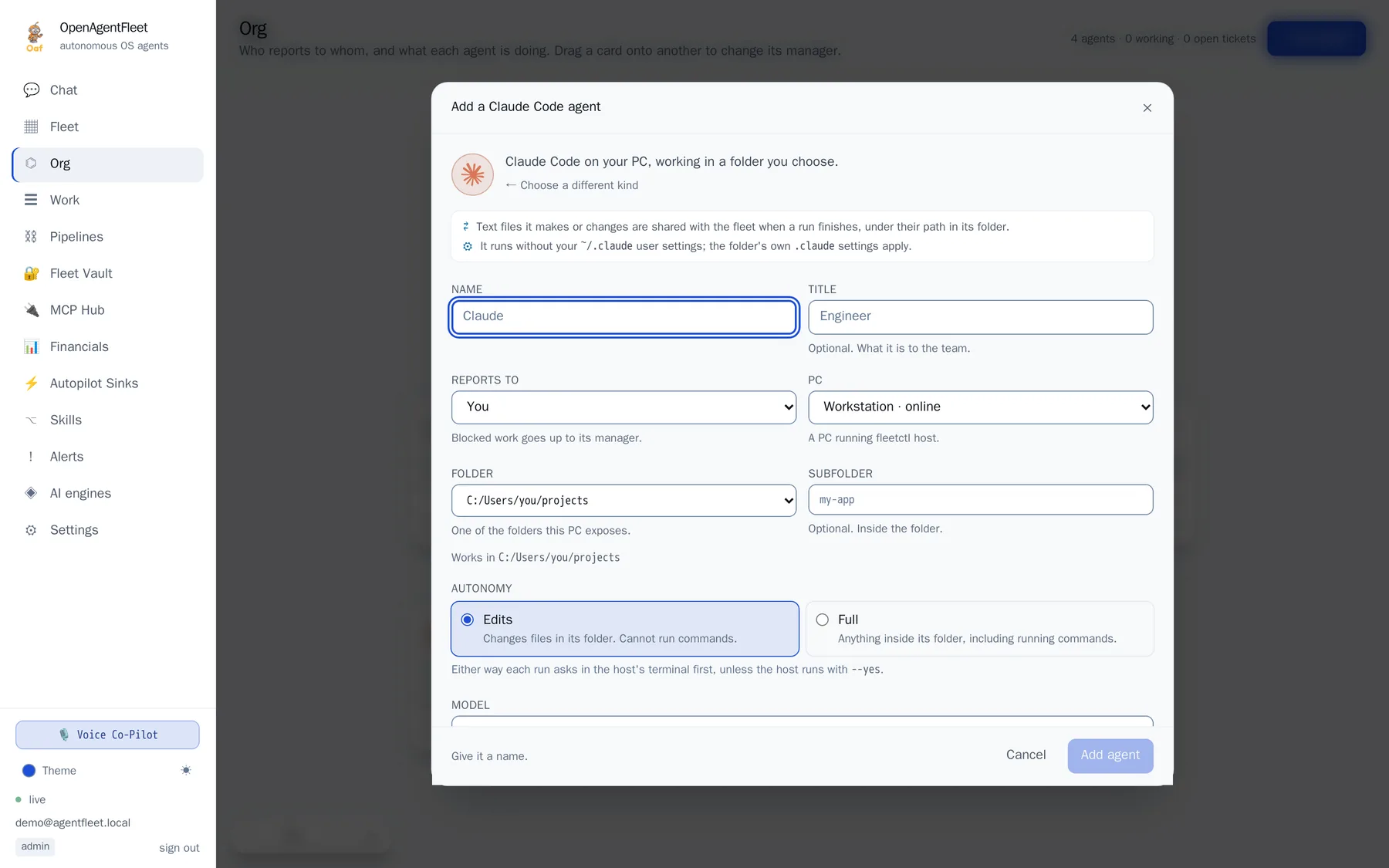Image resolution: width=1389 pixels, height=868 pixels.
Task: Click the sign out link
Action: click(x=179, y=848)
